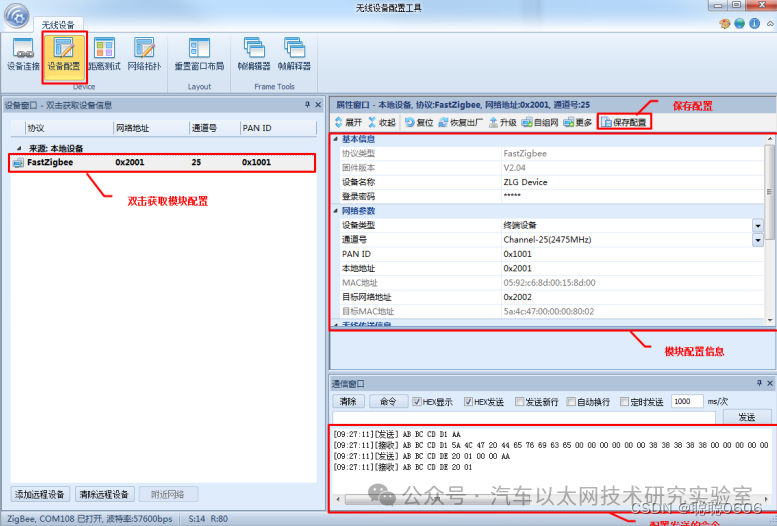
Task: Click the 协议 column header
Action: click(x=69, y=128)
